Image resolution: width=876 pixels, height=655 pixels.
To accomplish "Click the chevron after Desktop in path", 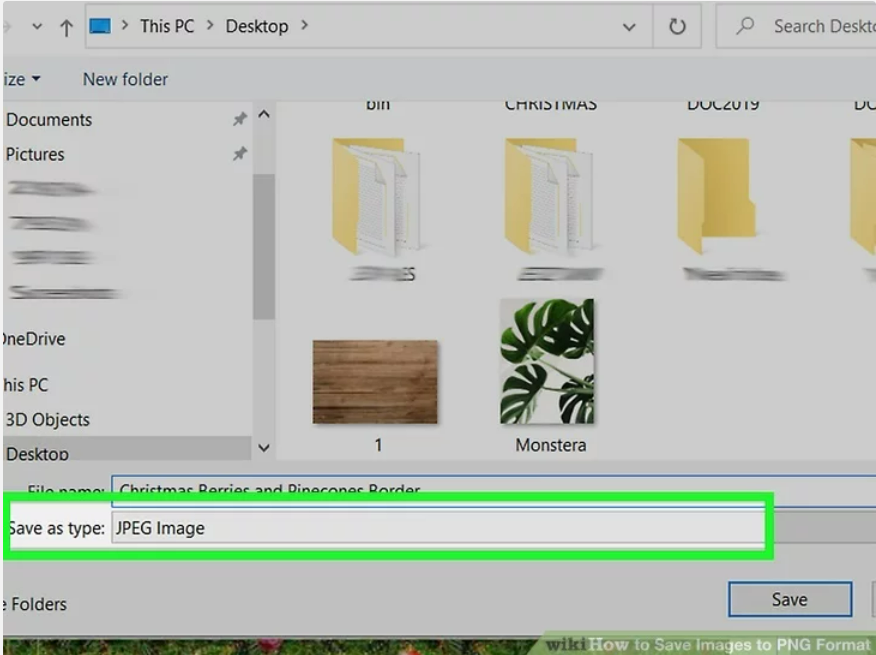I will [304, 26].
